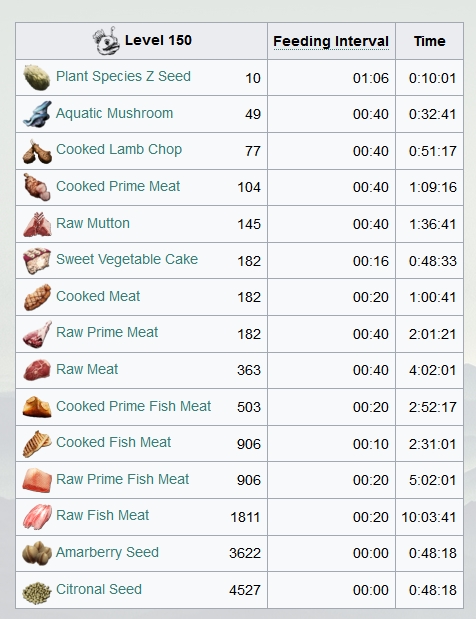Click the creature icon beside Level 150
476x619 pixels.
pos(107,41)
